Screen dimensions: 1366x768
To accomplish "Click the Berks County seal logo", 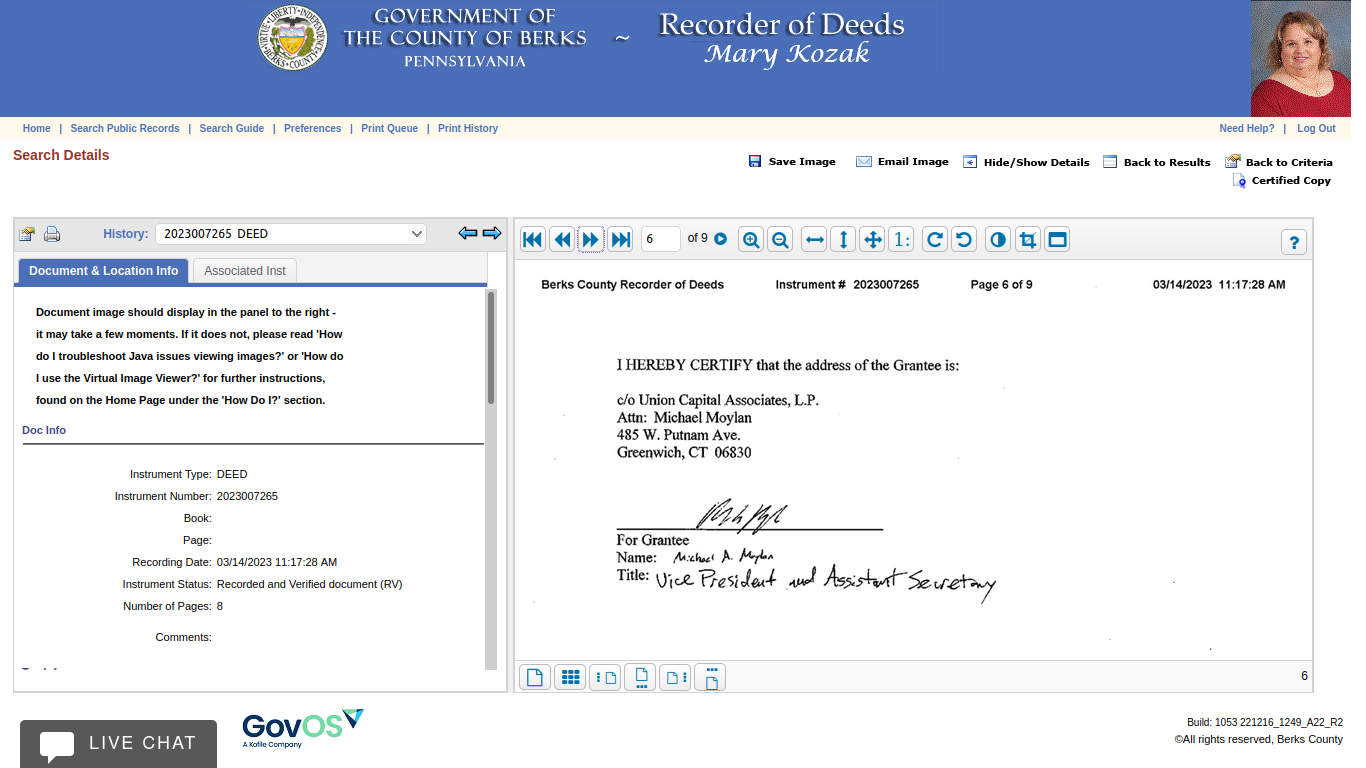I will (293, 38).
